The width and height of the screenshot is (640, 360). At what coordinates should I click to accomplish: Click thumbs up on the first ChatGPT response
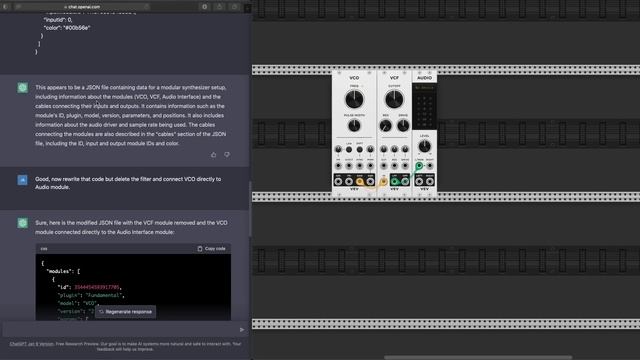(x=213, y=155)
